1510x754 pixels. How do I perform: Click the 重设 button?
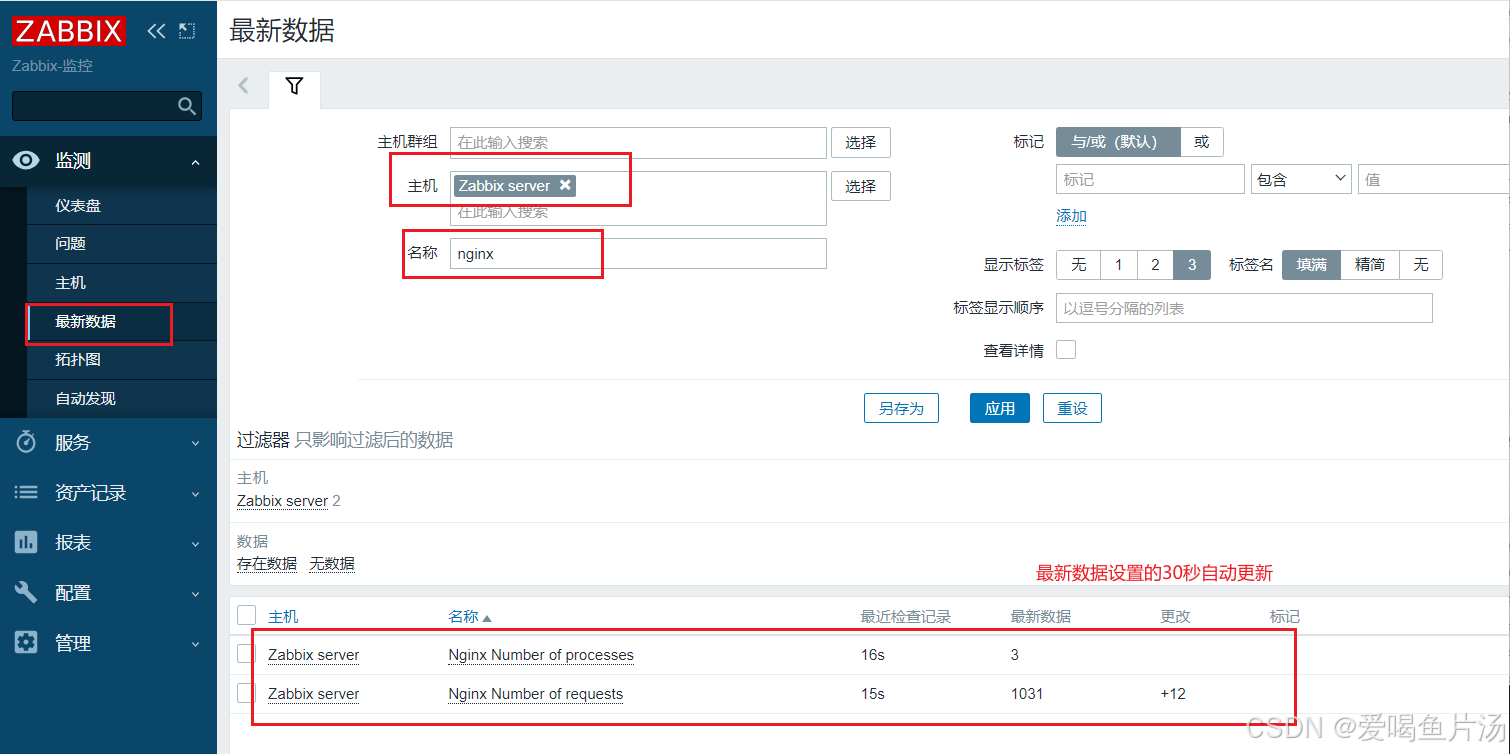pyautogui.click(x=1072, y=408)
